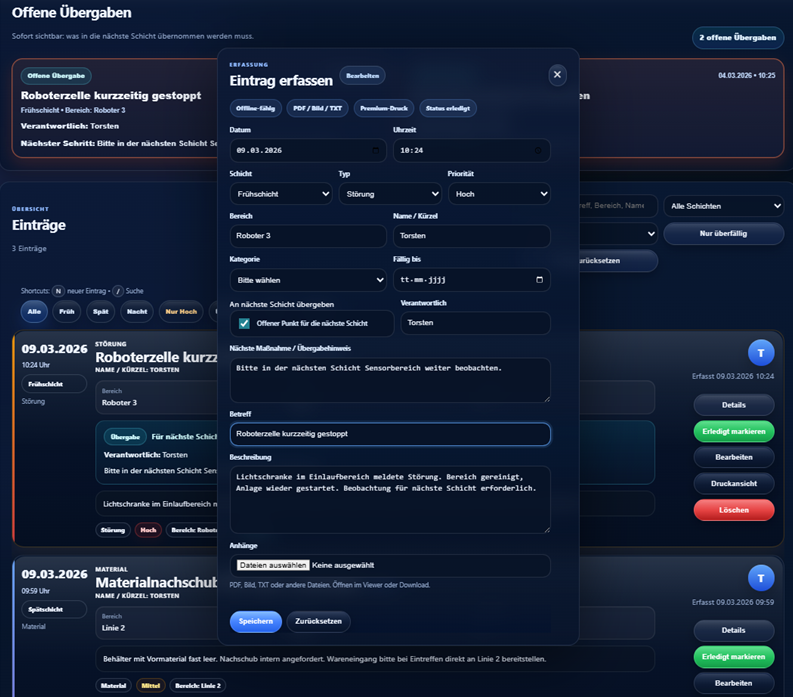The image size is (793, 697).
Task: Select the Früh shift filter tab
Action: coord(67,311)
